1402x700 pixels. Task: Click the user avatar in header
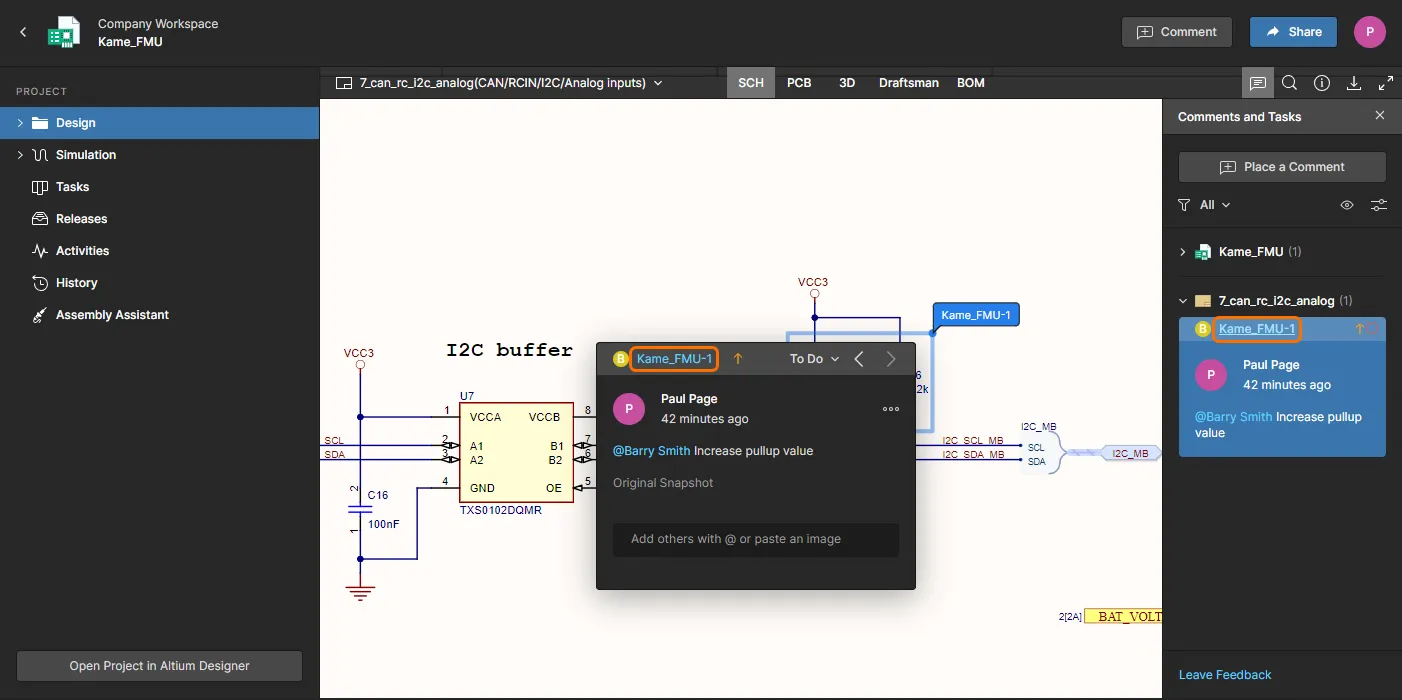click(x=1369, y=32)
